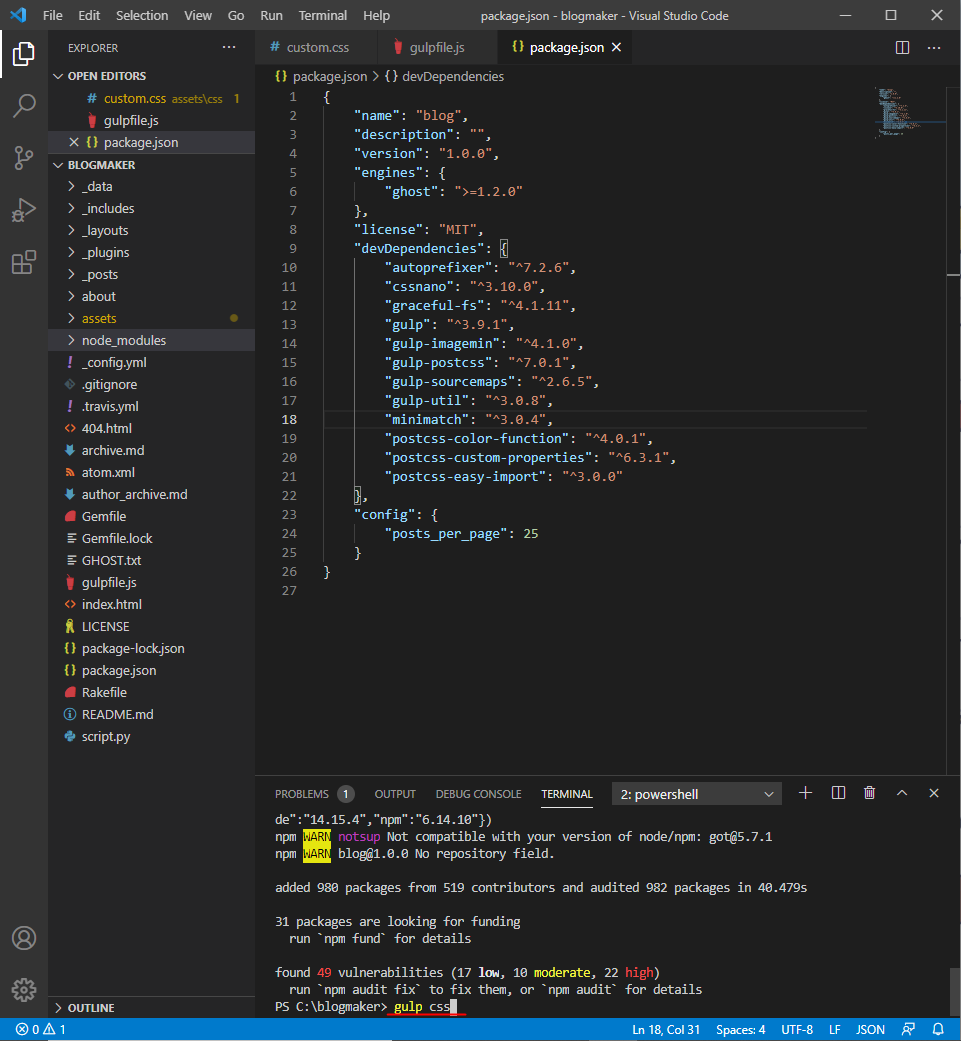
Task: Open the Explorer view in activity bar
Action: (24, 54)
